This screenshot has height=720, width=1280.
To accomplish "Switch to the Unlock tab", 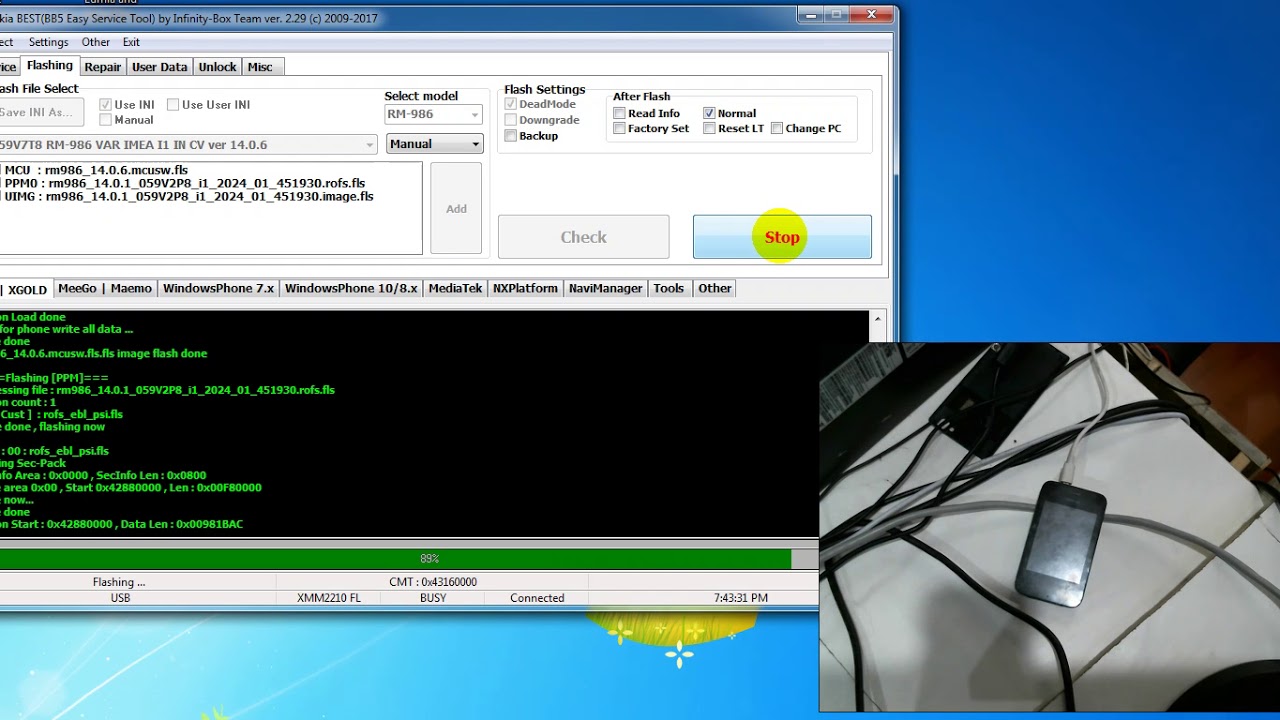I will [x=217, y=67].
